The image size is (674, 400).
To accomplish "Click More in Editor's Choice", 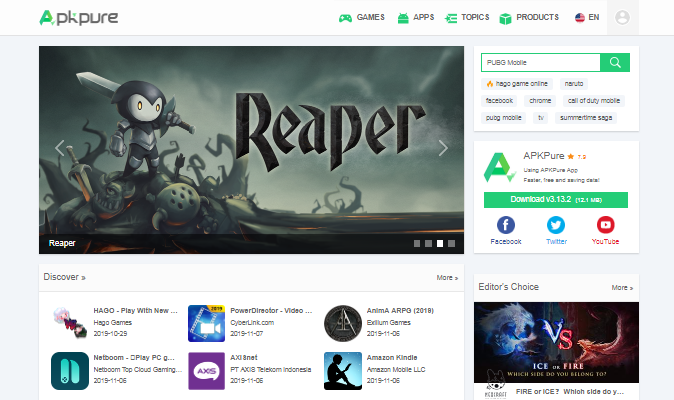I will coord(622,288).
